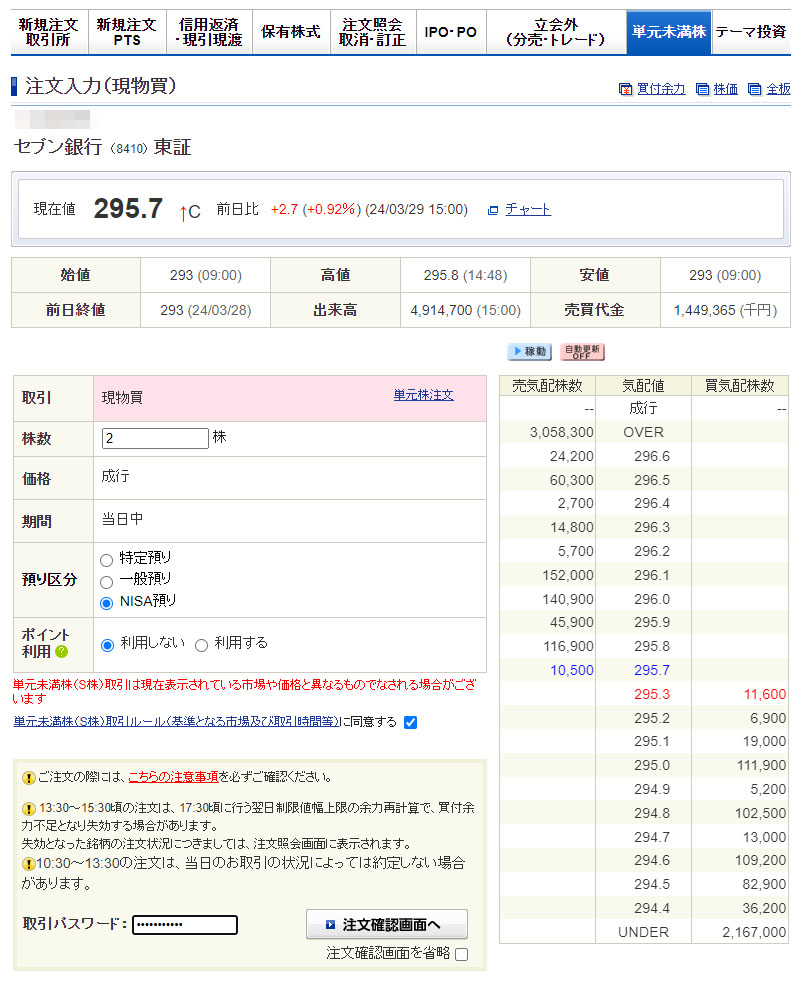
Task: Uncheck the S株 rule agreement checkbox
Action: pyautogui.click(x=410, y=722)
